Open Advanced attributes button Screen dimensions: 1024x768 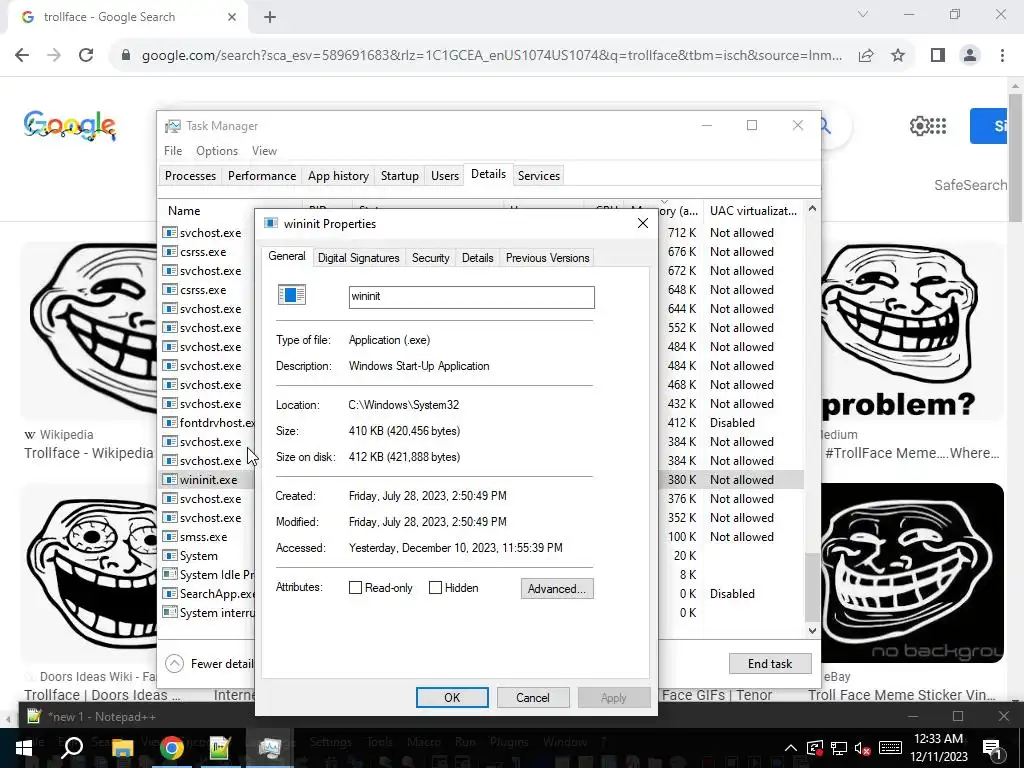pos(557,588)
